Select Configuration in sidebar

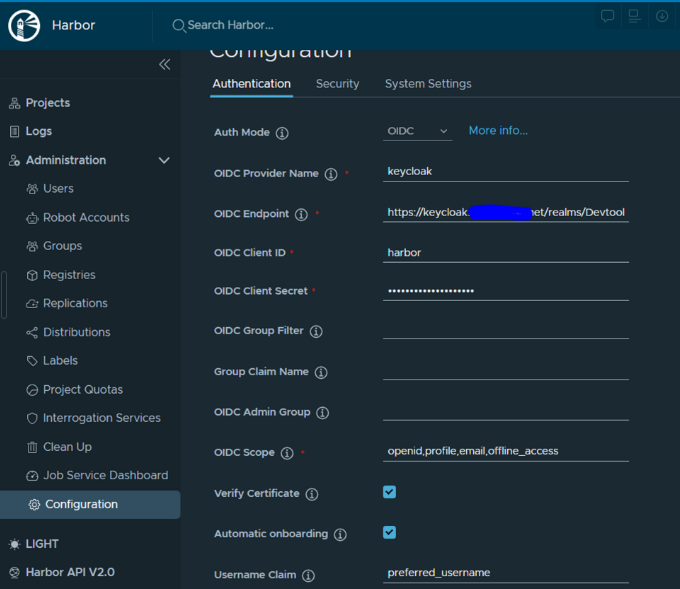pyautogui.click(x=90, y=504)
